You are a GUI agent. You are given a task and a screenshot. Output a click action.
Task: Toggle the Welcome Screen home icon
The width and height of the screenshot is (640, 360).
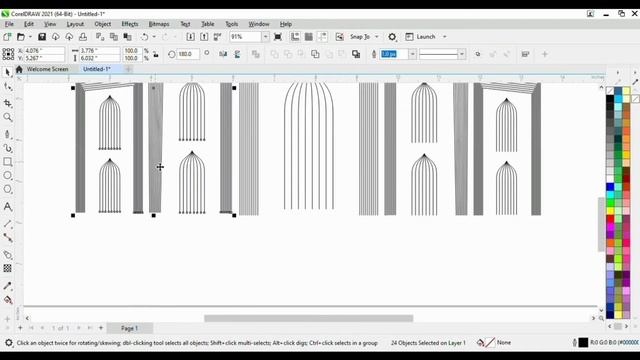(19, 69)
